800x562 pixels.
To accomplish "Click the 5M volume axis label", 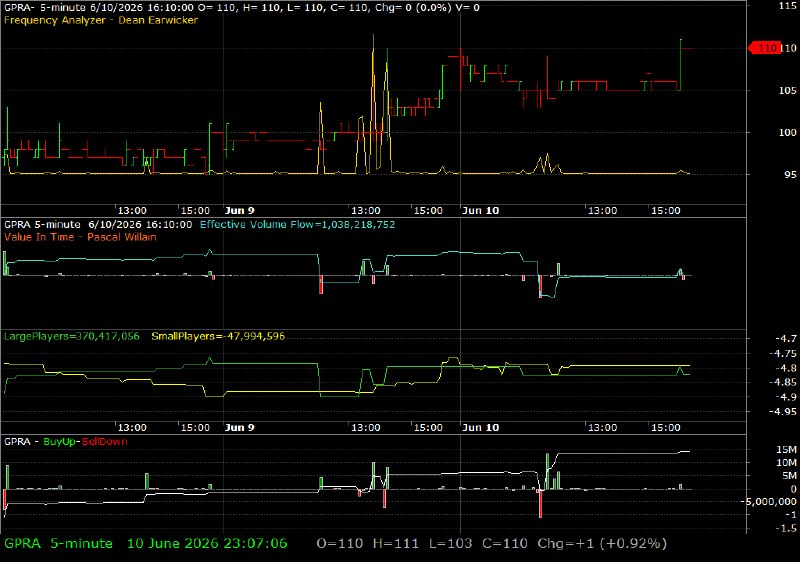I will pyautogui.click(x=789, y=476).
